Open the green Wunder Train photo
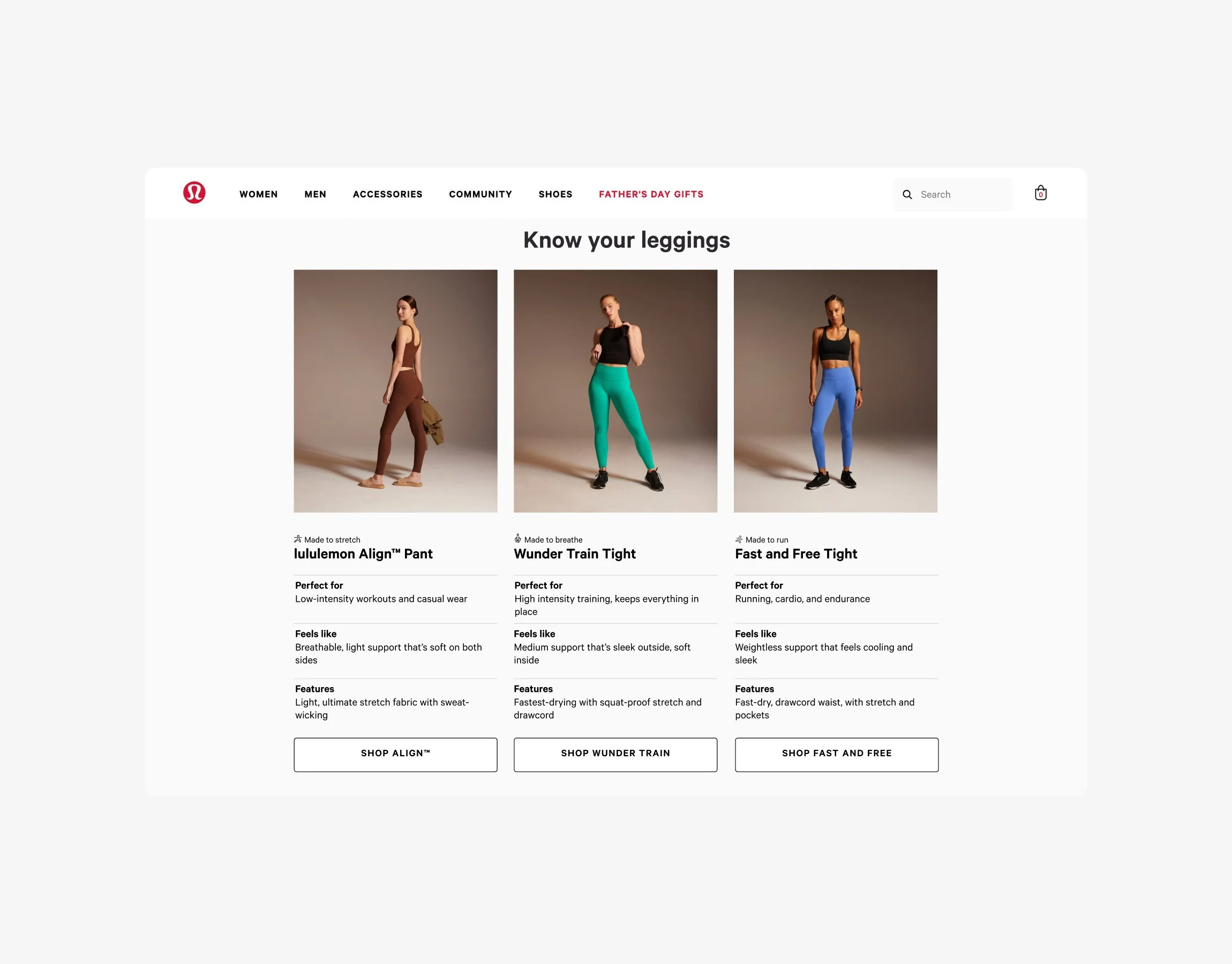The image size is (1232, 964). coord(615,390)
